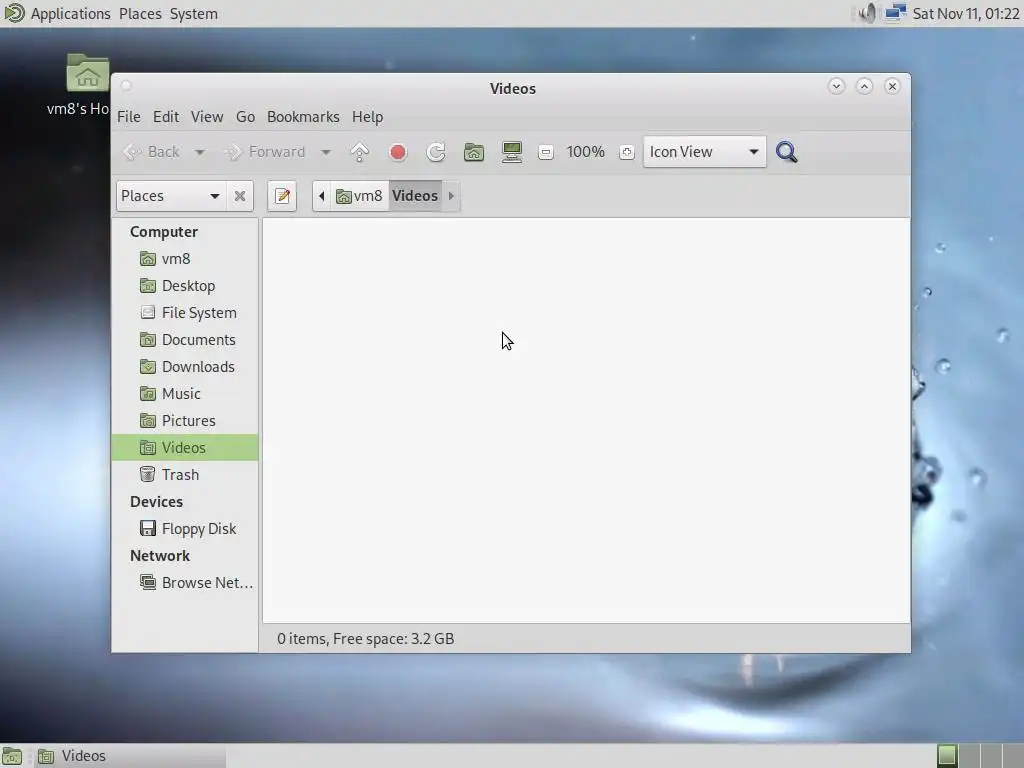Open Desktop in the sidebar
Viewport: 1024px width, 768px height.
click(185, 286)
